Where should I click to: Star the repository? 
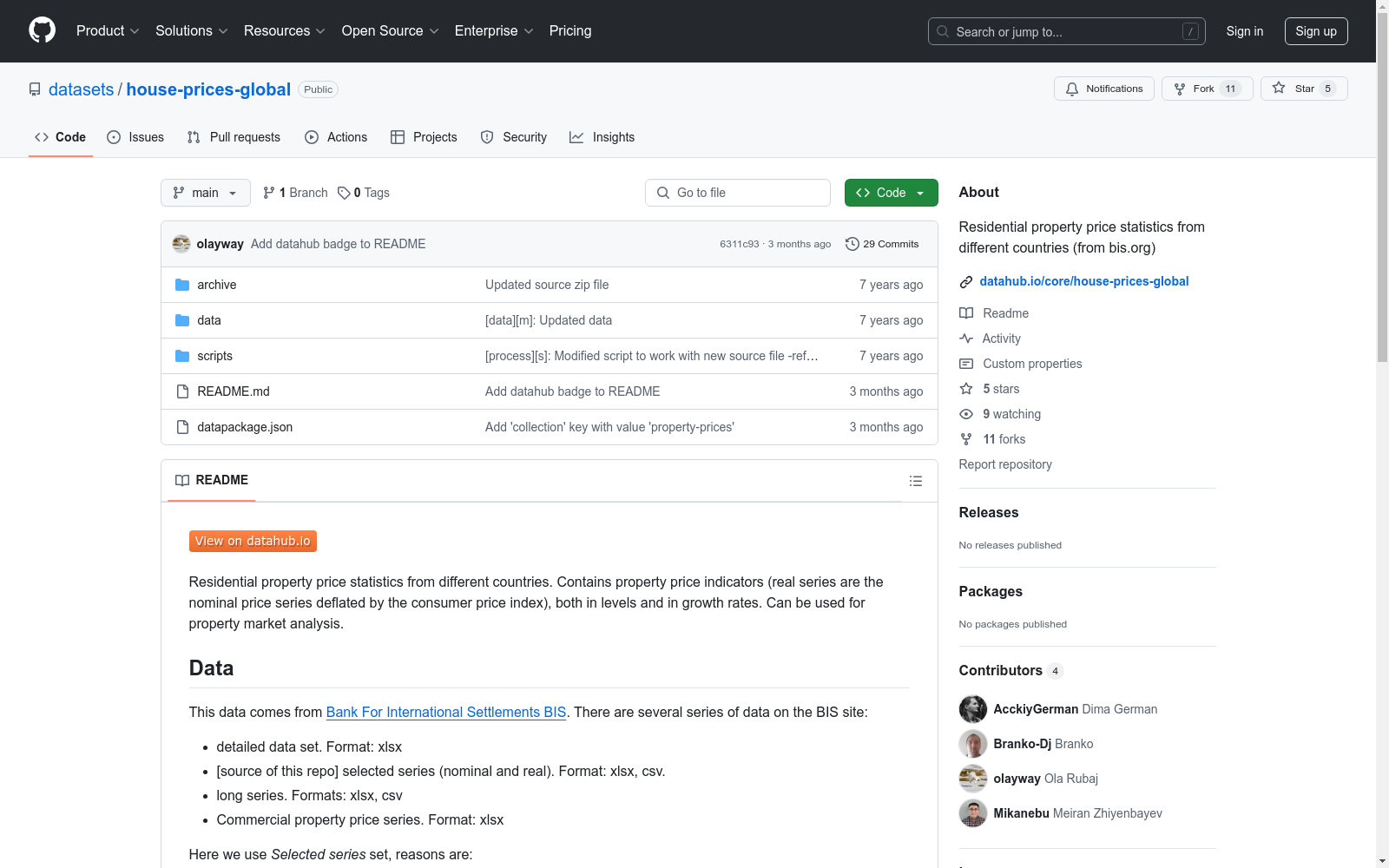coord(1304,89)
